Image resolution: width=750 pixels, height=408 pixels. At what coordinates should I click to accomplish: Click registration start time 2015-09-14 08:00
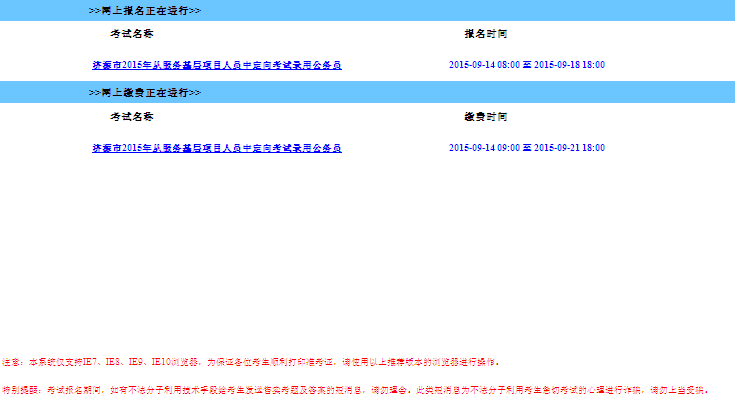point(484,65)
